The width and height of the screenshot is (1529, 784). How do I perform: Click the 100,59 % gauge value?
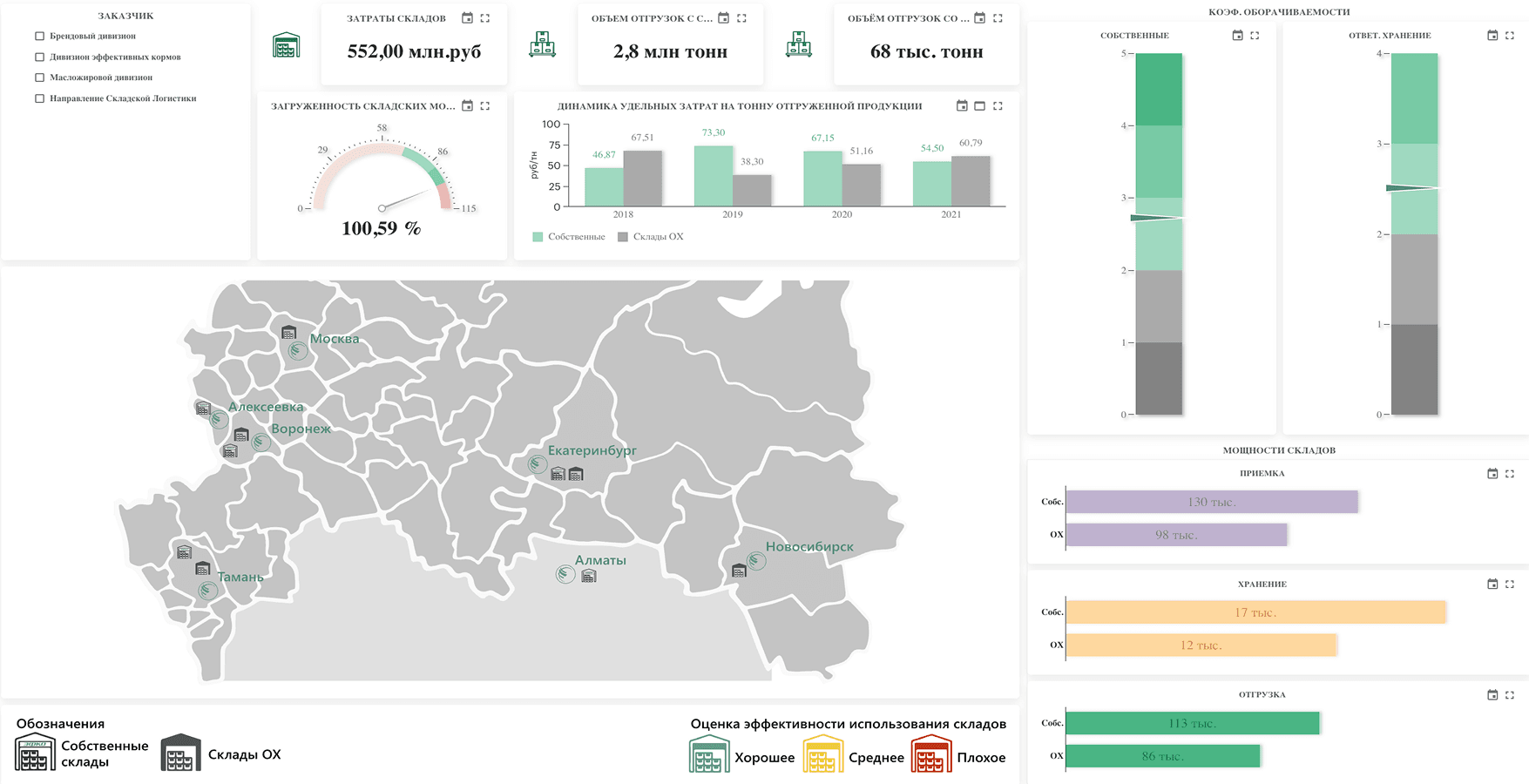click(x=382, y=228)
